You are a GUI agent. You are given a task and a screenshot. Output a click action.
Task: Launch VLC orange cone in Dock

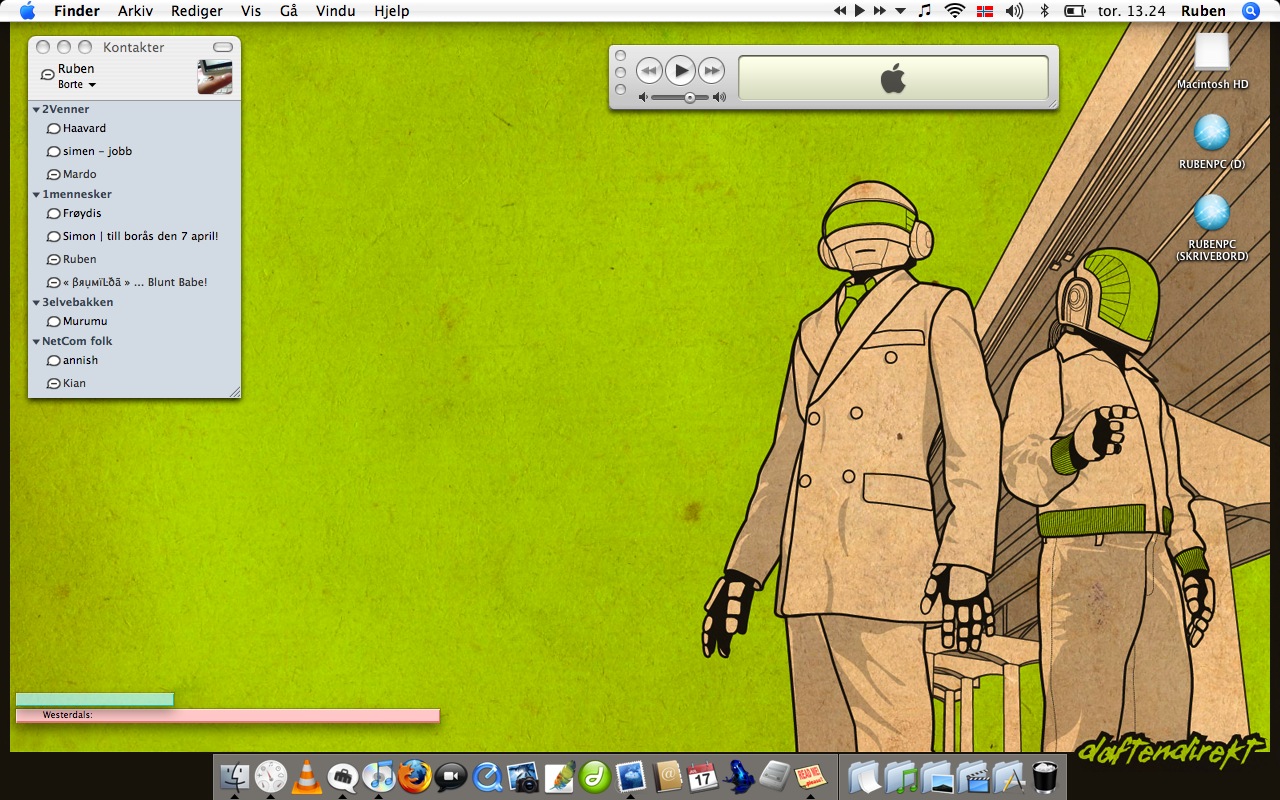click(x=306, y=776)
